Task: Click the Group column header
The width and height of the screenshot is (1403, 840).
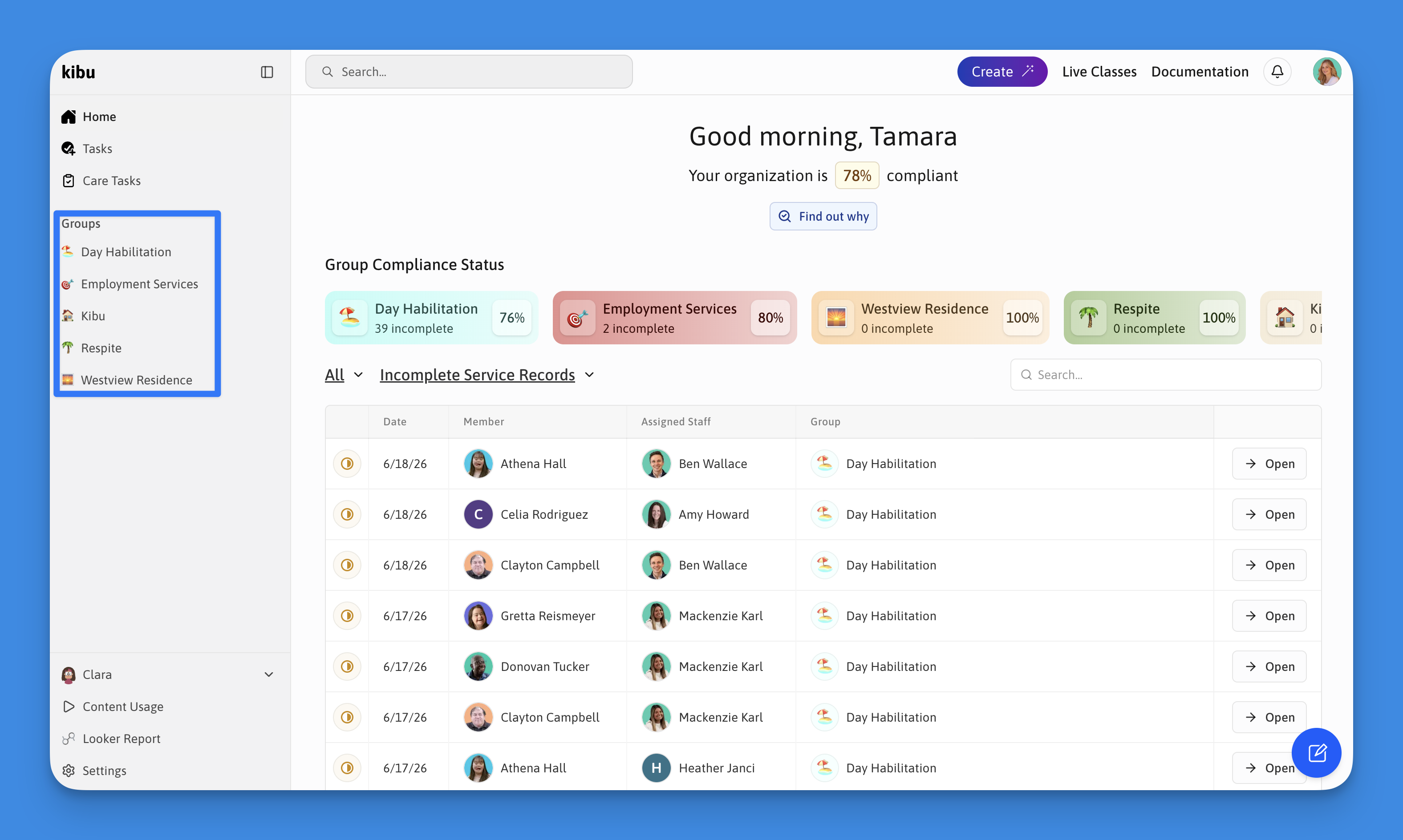Action: 825,422
